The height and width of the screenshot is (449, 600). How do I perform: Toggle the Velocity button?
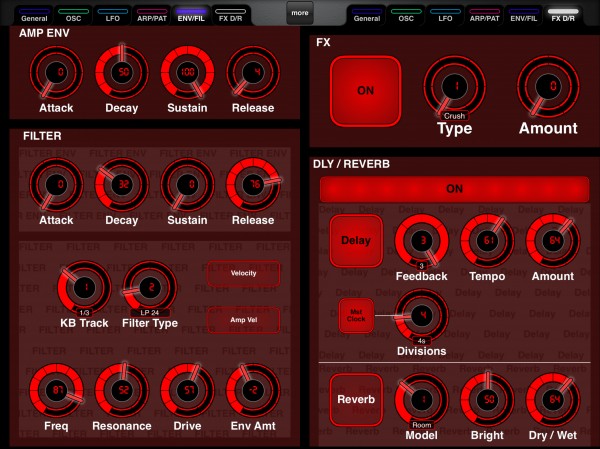pyautogui.click(x=243, y=273)
